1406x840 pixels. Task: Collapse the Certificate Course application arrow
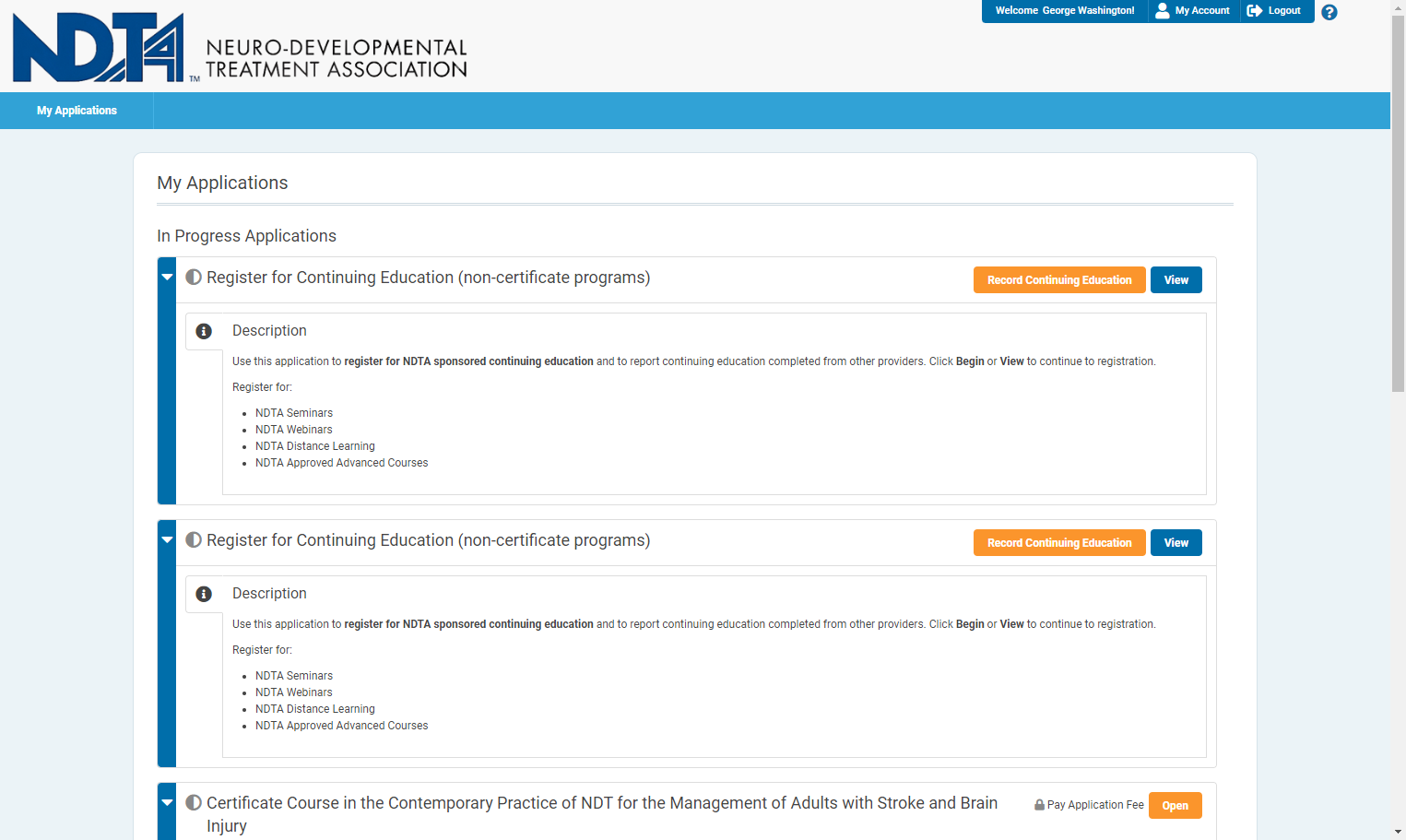(x=167, y=802)
